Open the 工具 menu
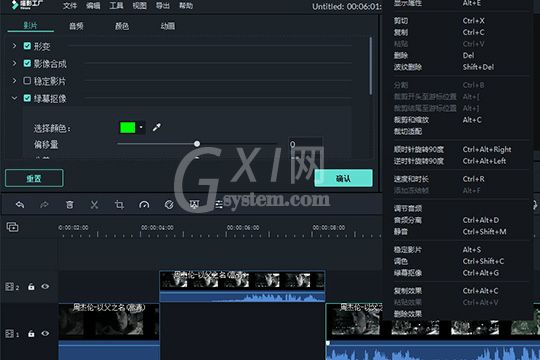The width and height of the screenshot is (540, 360). pos(116,6)
